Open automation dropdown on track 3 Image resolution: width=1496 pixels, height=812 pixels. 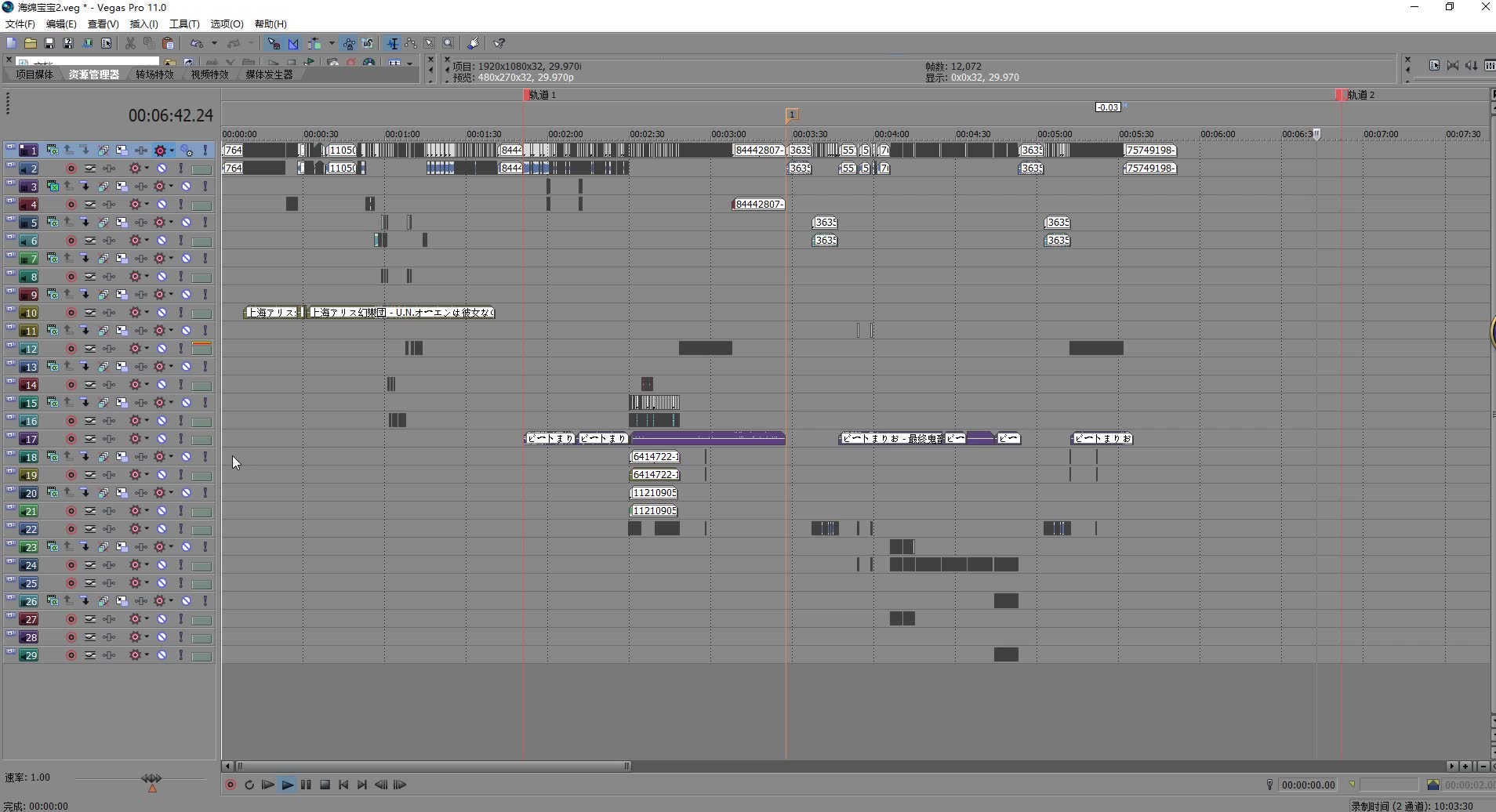[x=172, y=186]
